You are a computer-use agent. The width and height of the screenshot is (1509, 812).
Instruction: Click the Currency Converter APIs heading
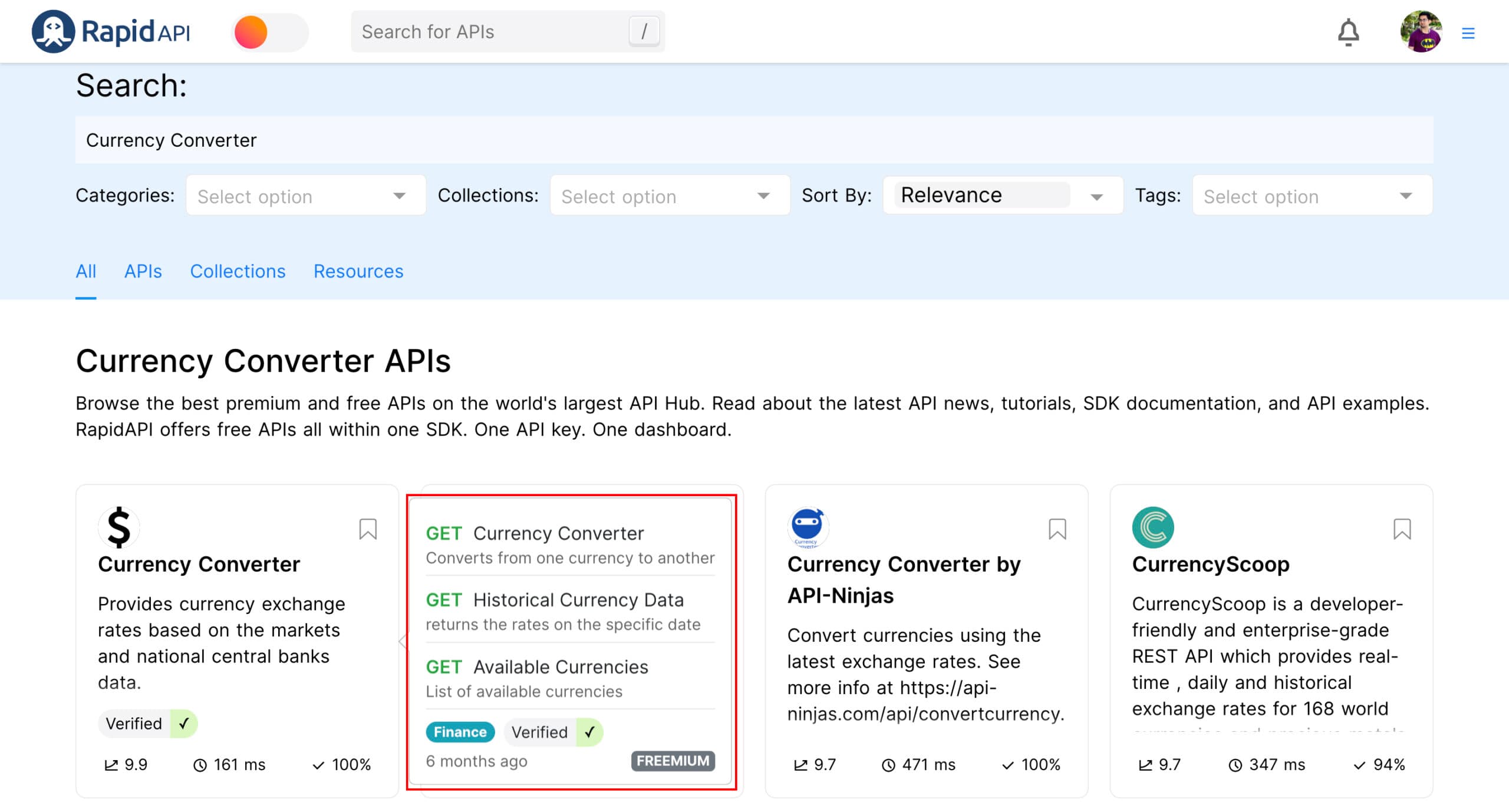coord(263,361)
